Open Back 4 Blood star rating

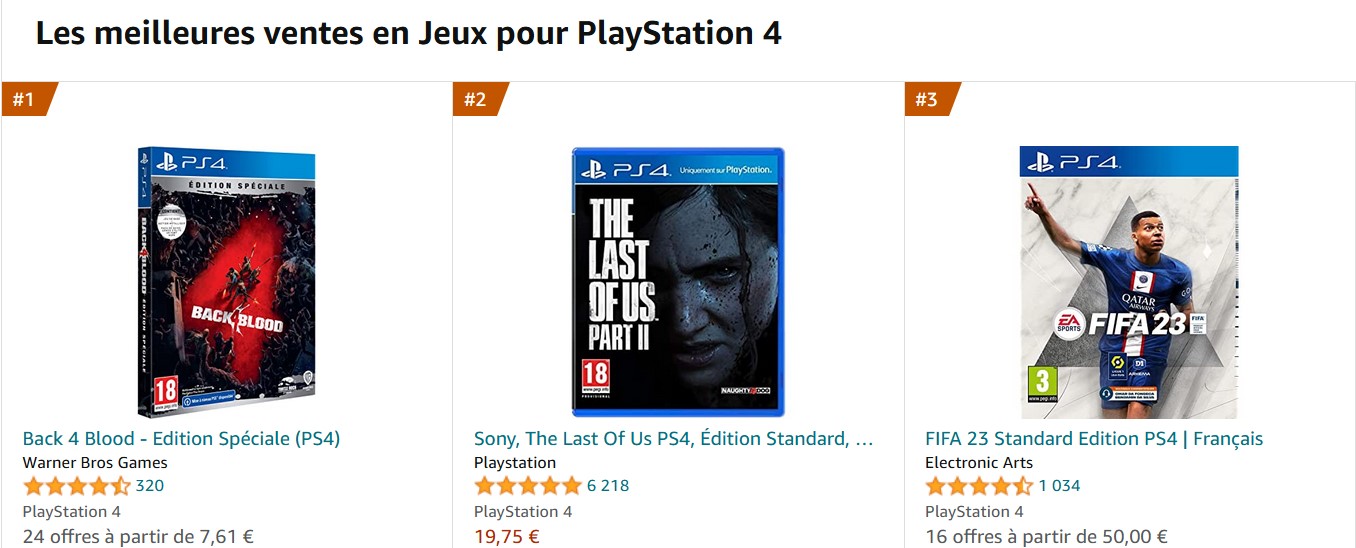click(77, 486)
